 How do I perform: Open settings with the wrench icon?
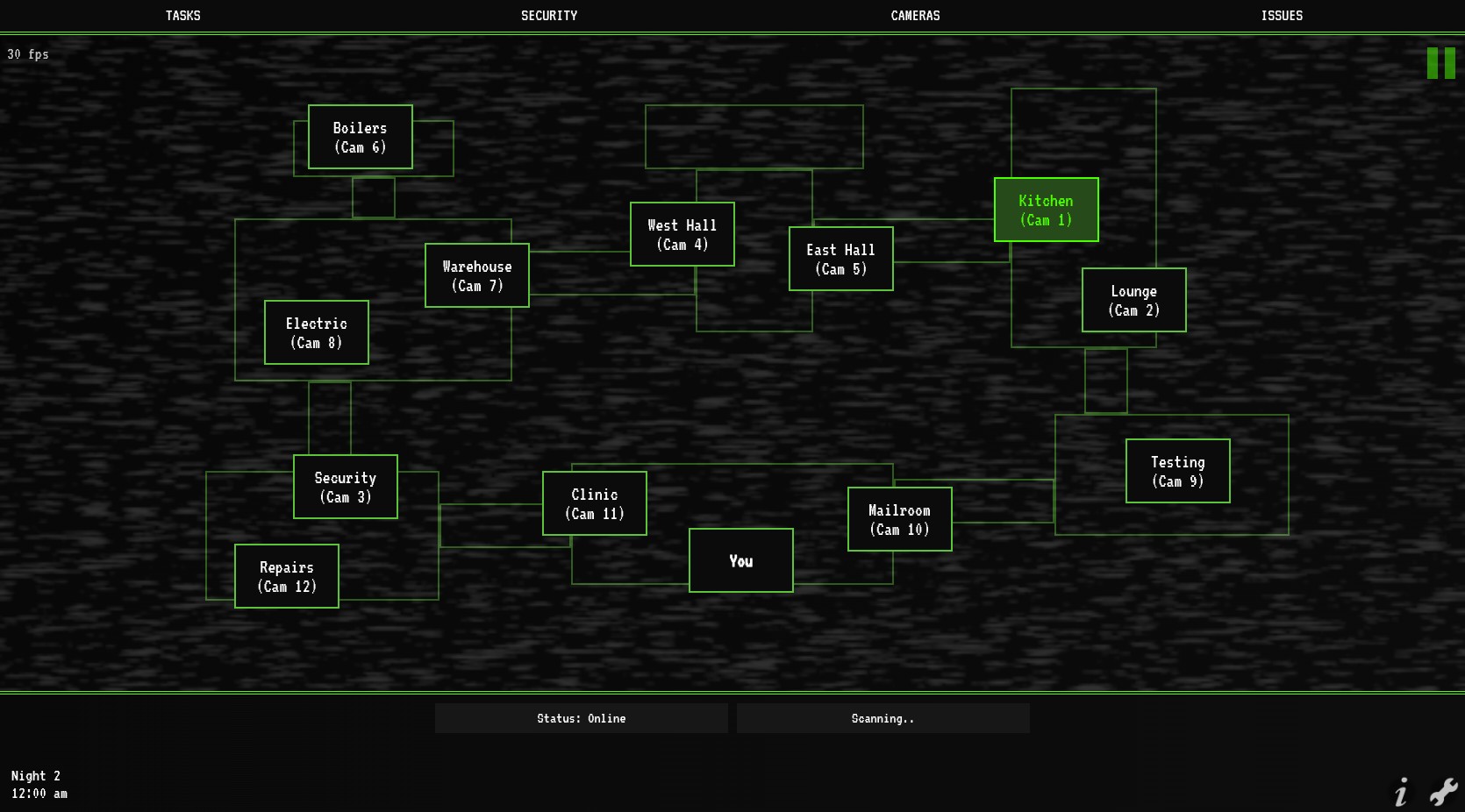1443,792
